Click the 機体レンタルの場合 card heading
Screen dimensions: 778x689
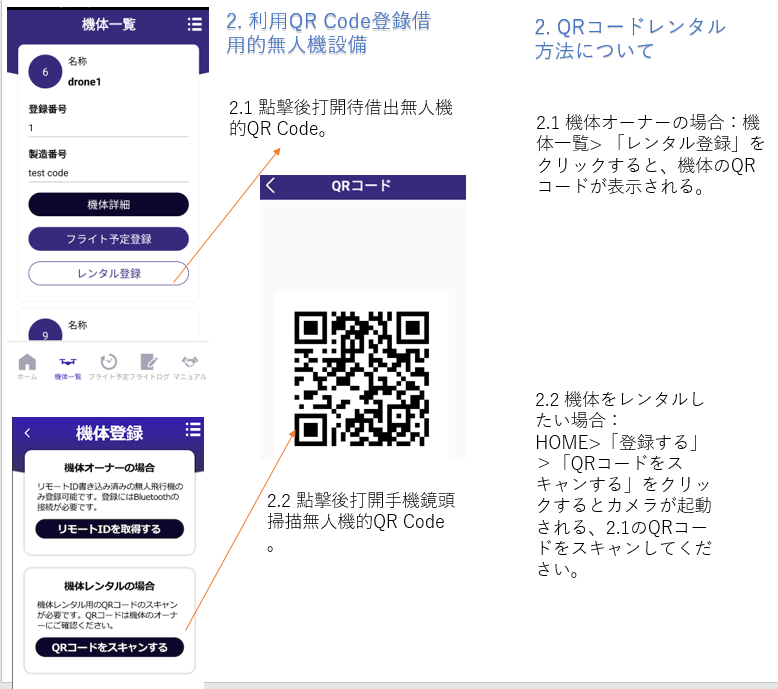109,586
